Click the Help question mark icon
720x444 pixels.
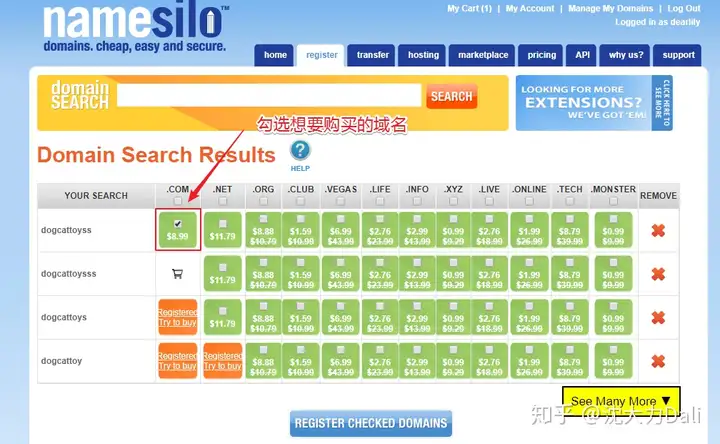click(x=300, y=150)
